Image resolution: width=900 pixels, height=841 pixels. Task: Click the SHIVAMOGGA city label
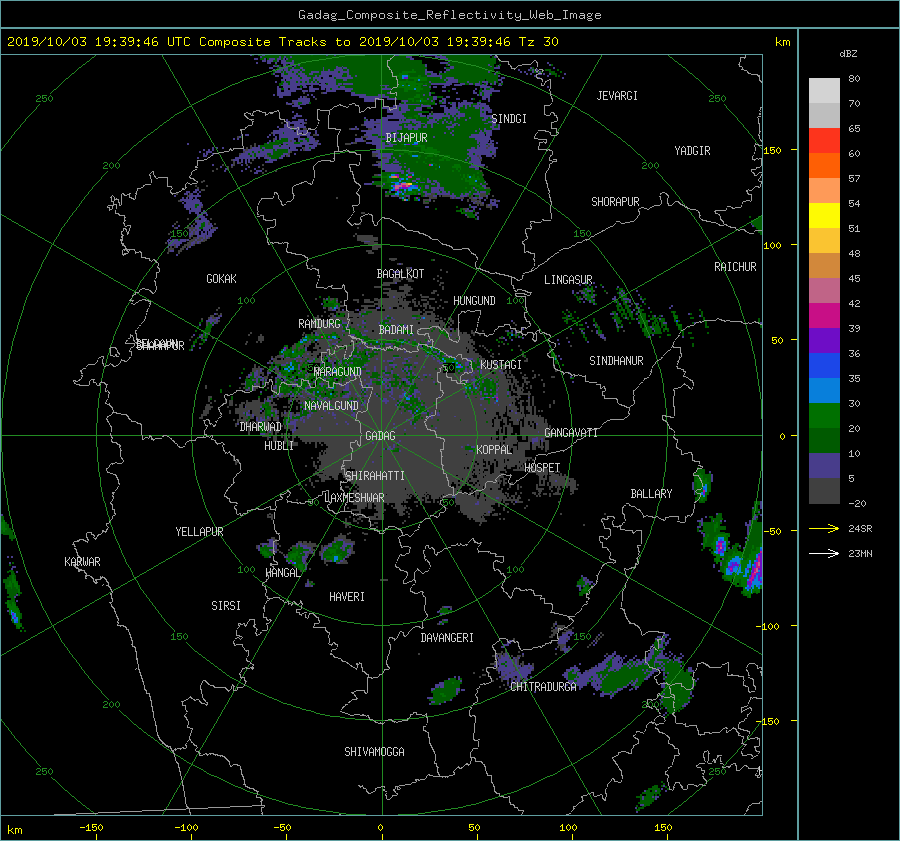pos(374,752)
